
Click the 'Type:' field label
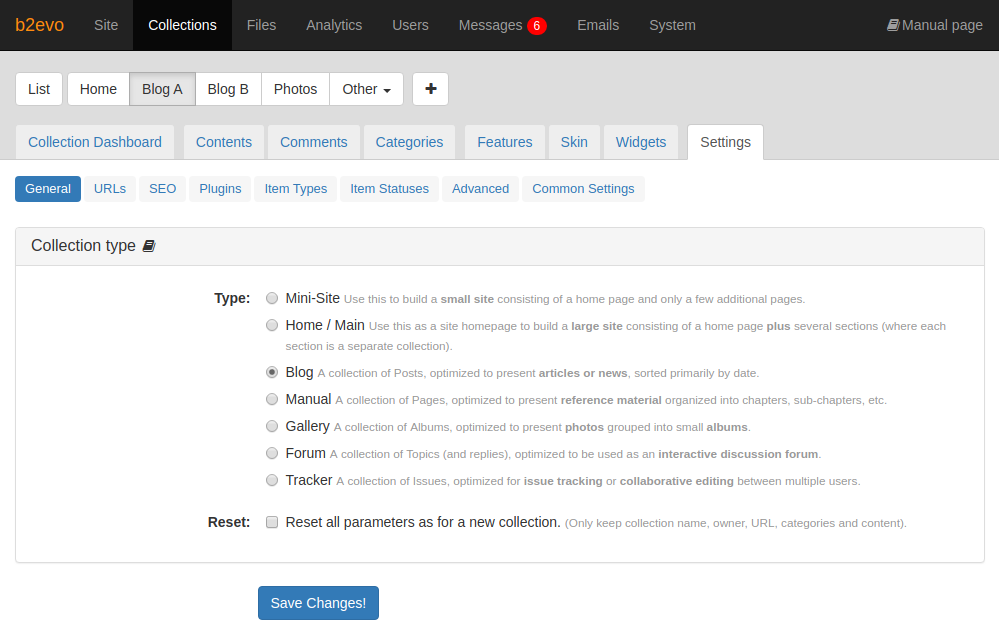pos(232,298)
